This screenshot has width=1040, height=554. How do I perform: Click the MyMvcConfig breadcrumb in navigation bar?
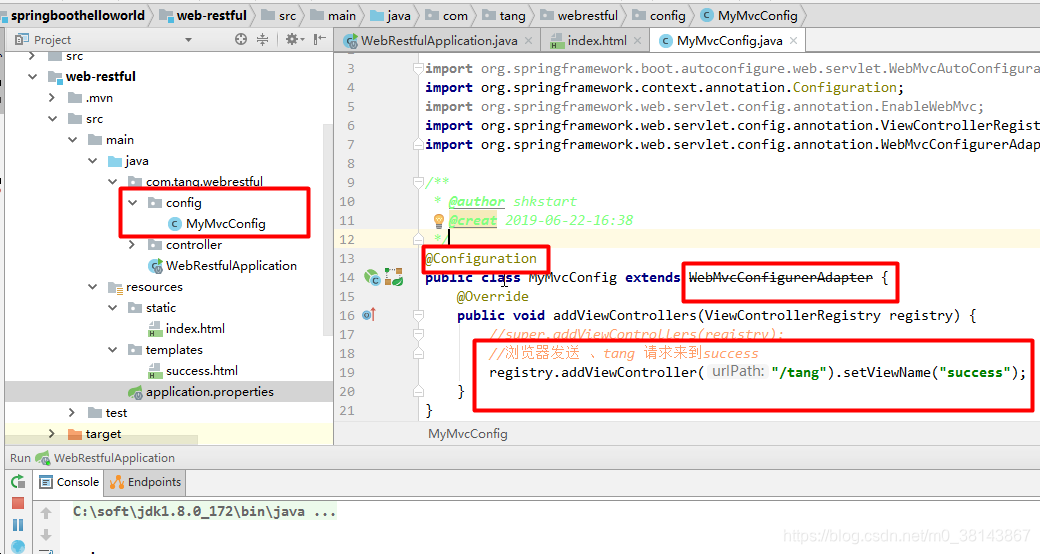coord(757,15)
